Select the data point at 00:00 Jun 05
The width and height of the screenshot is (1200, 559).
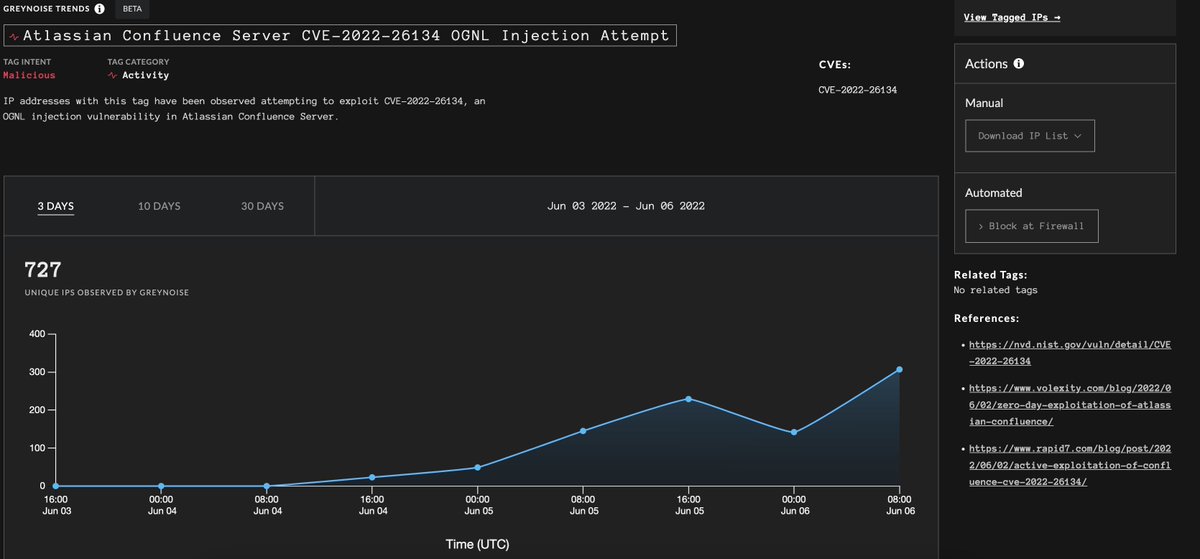click(478, 467)
